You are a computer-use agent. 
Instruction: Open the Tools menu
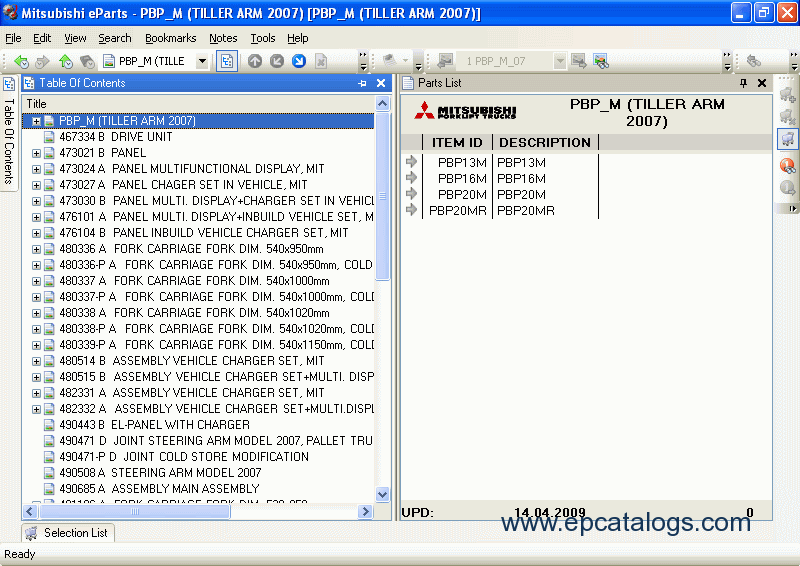coord(263,38)
